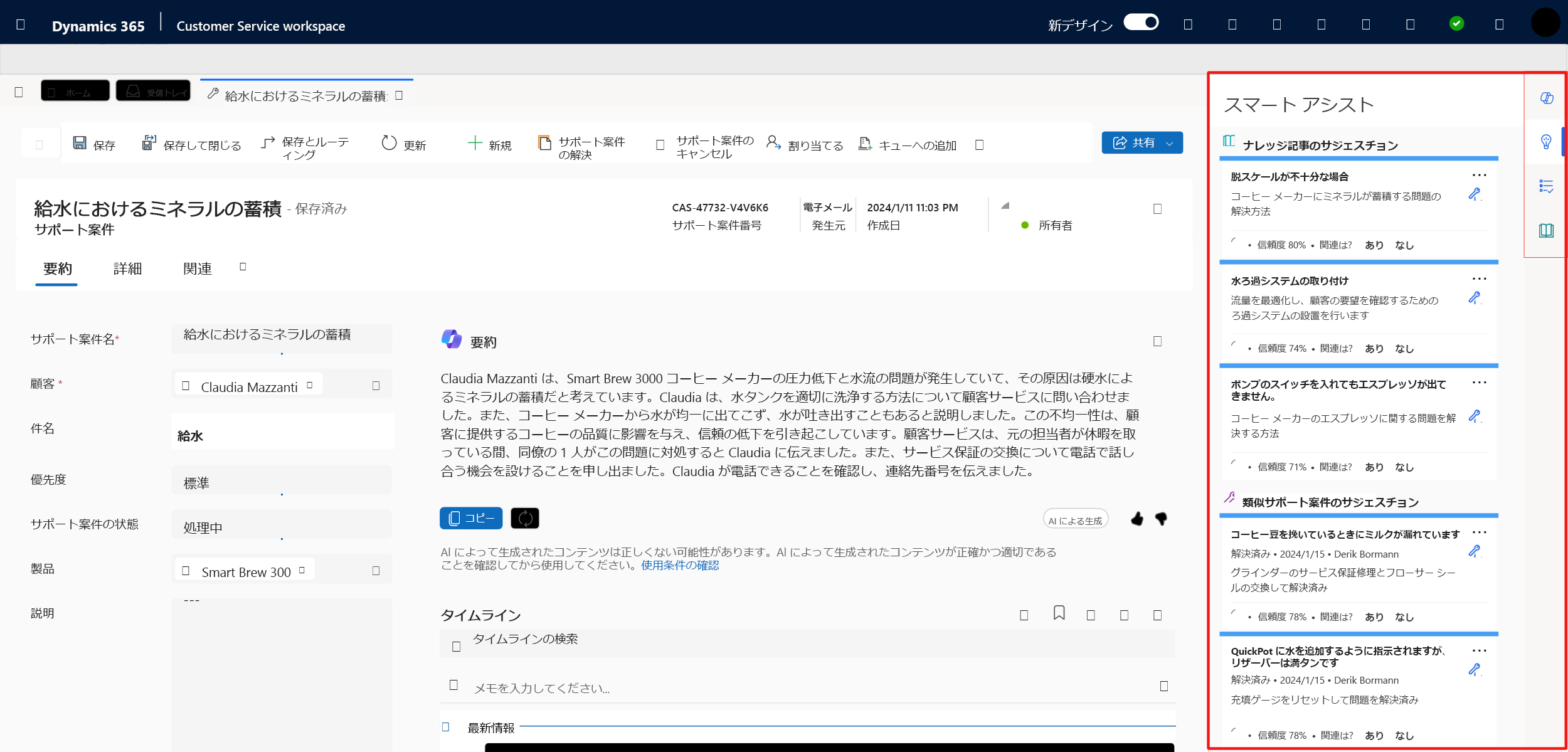This screenshot has height=752, width=1568.
Task: Click the 件名 field showing 給水
Action: pos(282,432)
